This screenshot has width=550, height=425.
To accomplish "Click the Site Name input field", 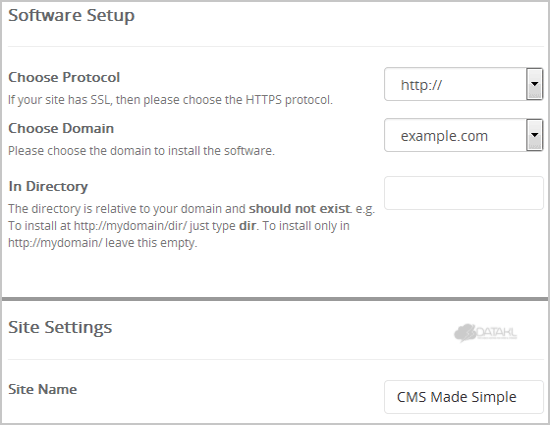I will pos(464,397).
